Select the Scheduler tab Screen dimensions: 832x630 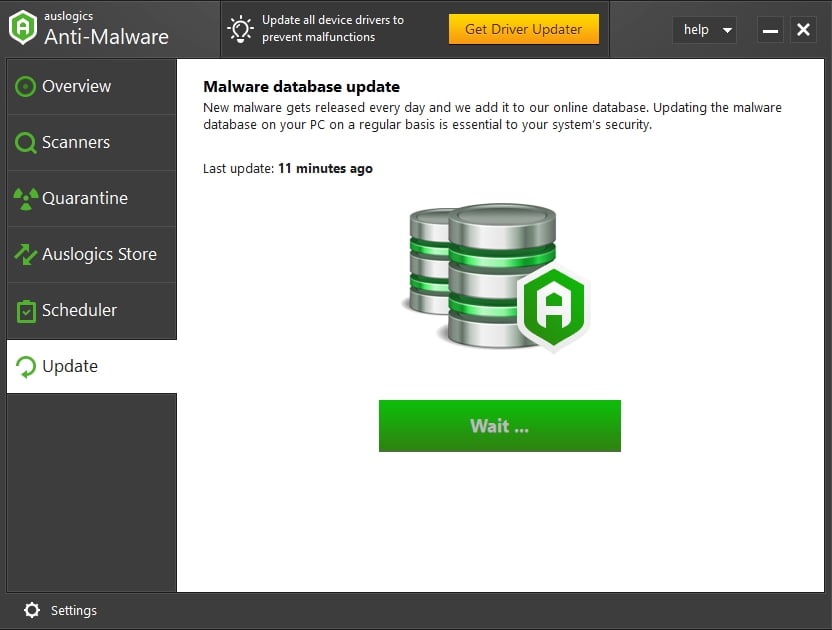[92, 310]
